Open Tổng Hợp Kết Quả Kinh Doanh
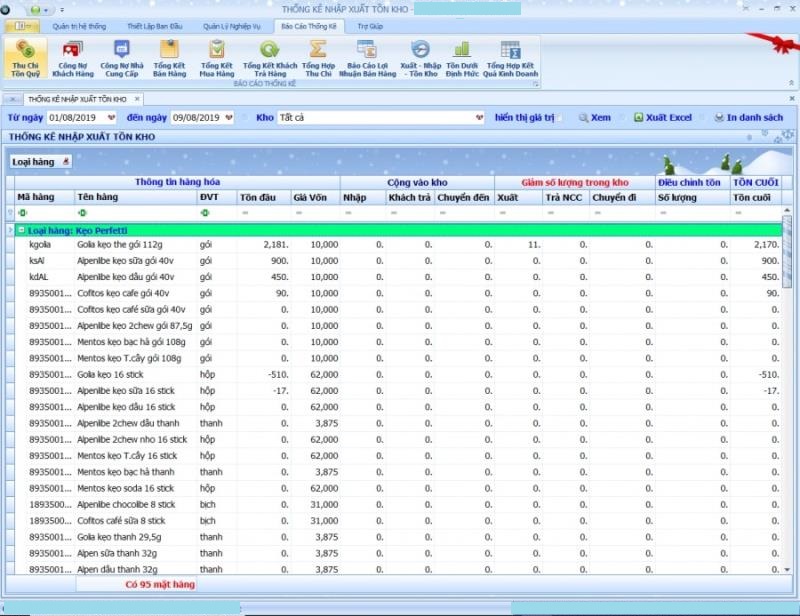Viewport: 800px width, 616px height. pyautogui.click(x=510, y=58)
